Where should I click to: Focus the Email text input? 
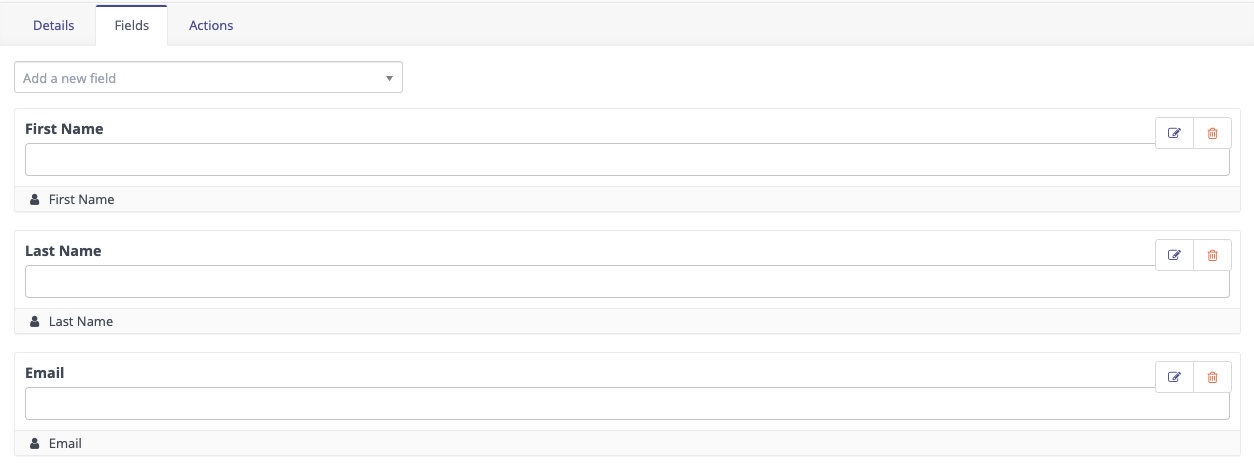pos(627,404)
